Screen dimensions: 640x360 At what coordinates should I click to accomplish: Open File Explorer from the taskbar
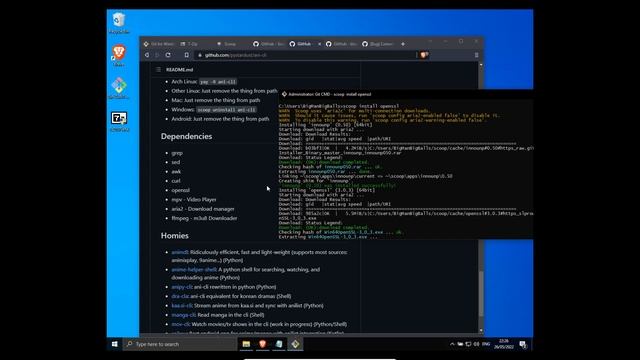246,344
